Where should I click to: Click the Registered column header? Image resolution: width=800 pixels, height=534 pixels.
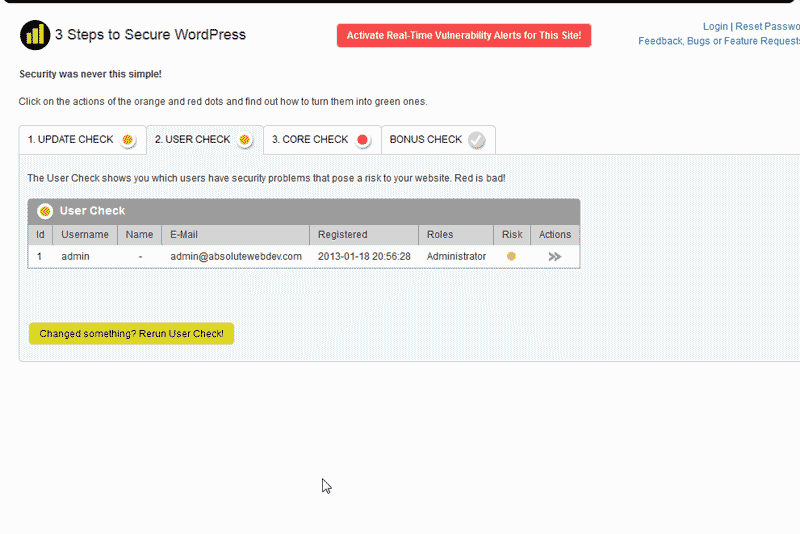coord(343,235)
